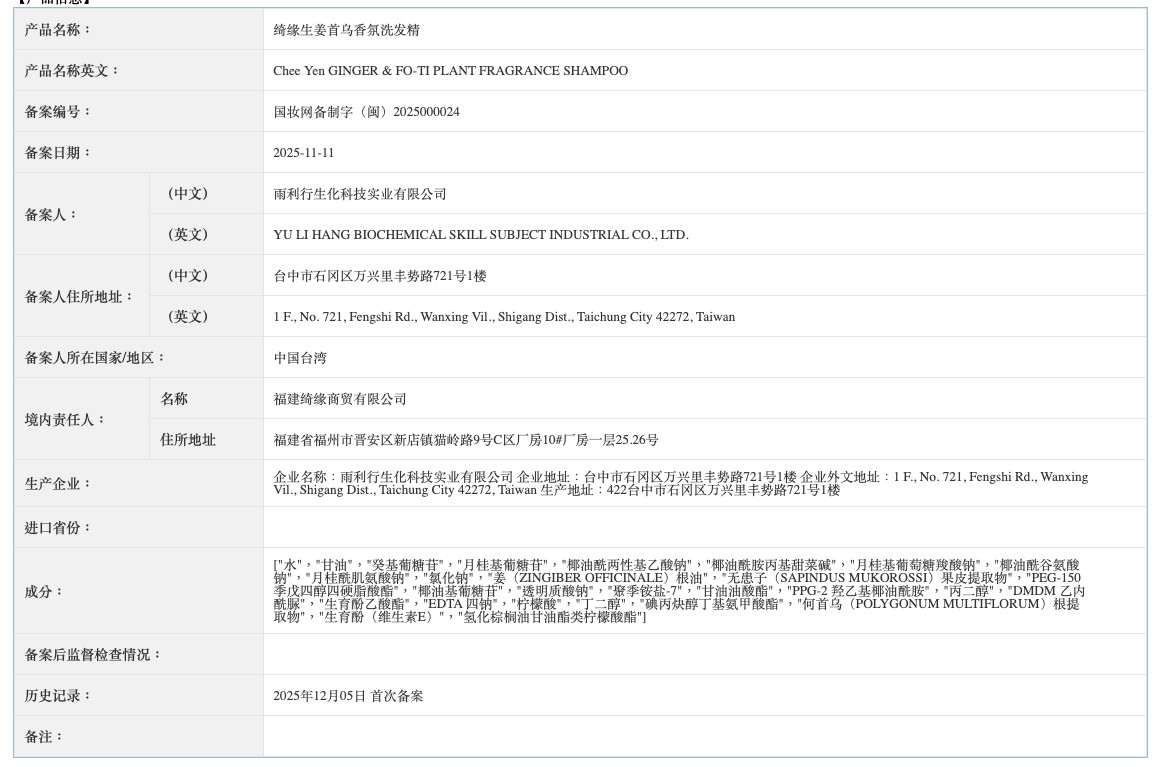Click the history record 2025年12月05日 首次备案

[x=348, y=696]
